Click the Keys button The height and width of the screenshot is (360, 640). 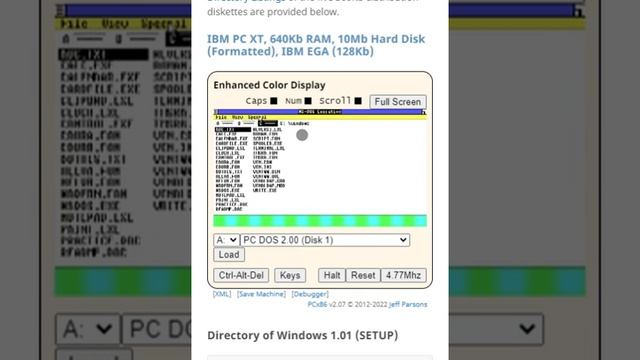coord(290,275)
